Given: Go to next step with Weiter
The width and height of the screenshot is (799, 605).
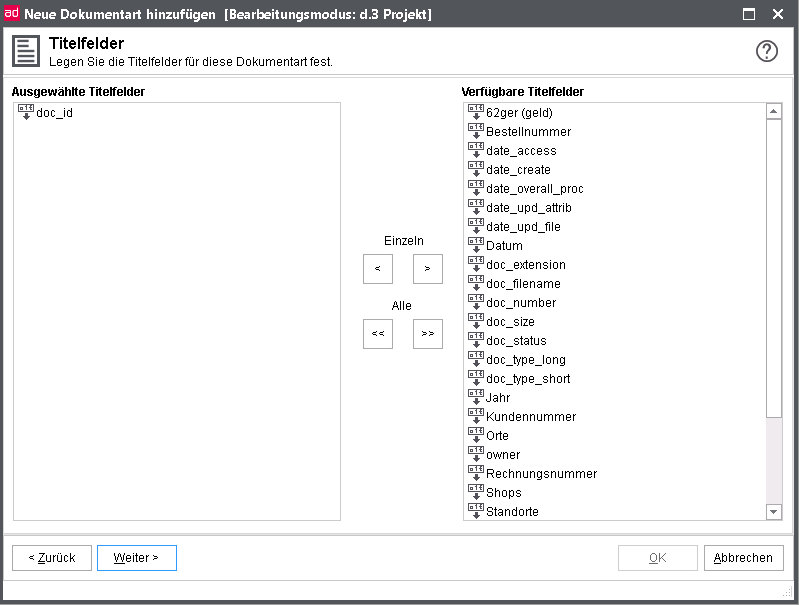Looking at the screenshot, I should pyautogui.click(x=136, y=558).
